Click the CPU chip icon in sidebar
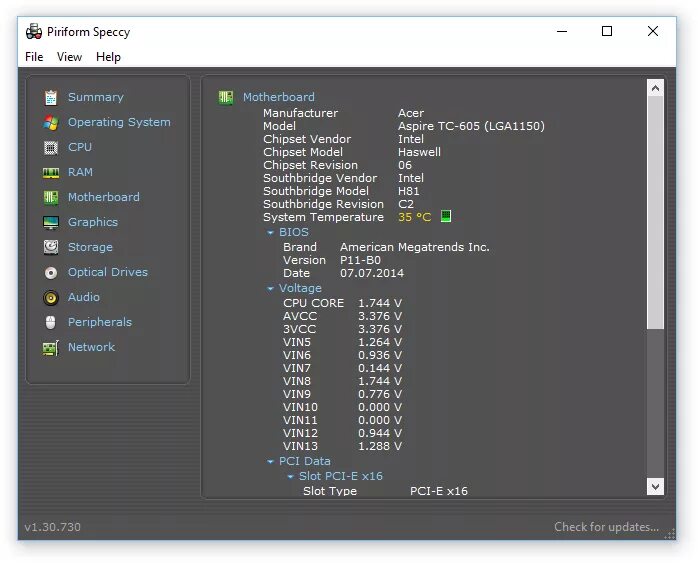This screenshot has width=698, height=563. (51, 147)
